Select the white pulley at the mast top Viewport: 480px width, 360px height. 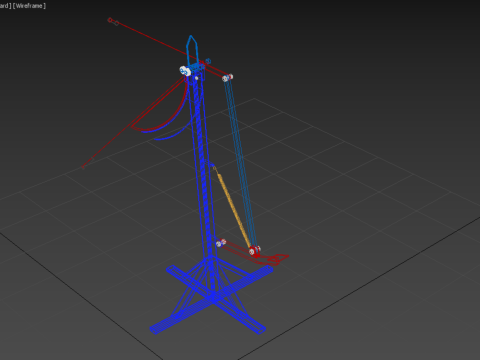click(x=185, y=71)
